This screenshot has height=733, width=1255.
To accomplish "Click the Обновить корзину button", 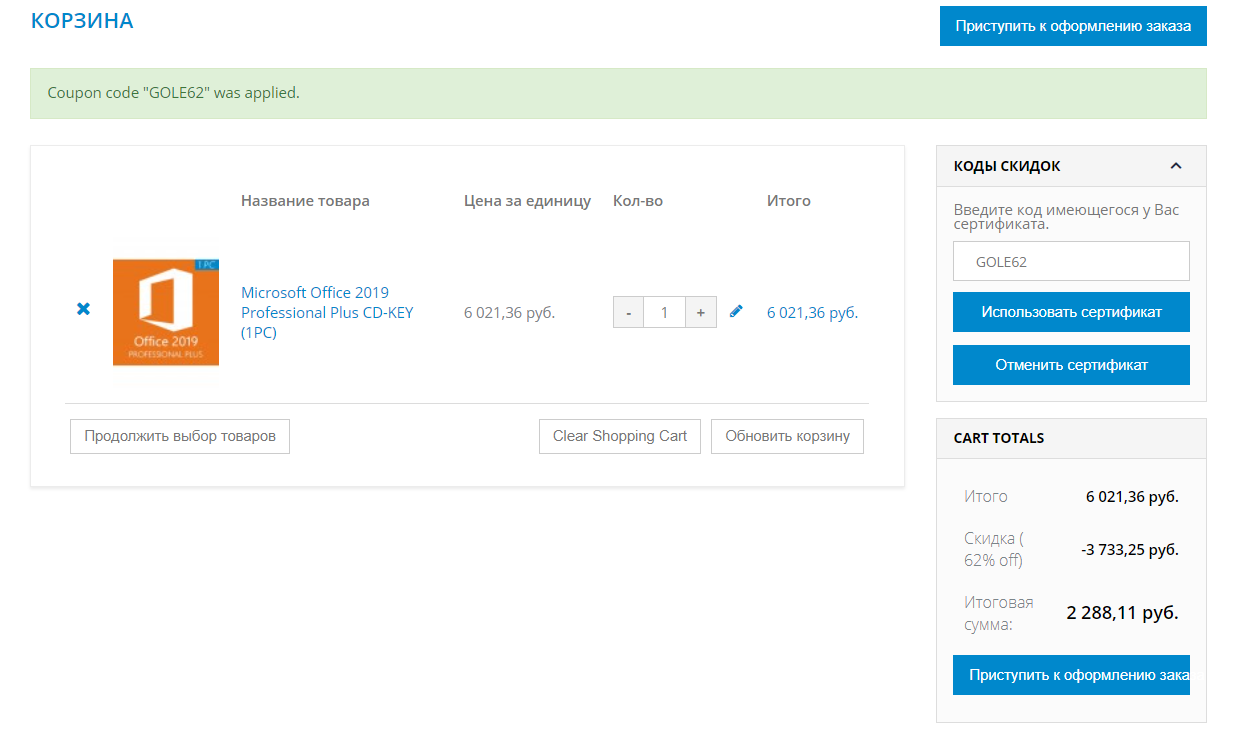I will [787, 436].
